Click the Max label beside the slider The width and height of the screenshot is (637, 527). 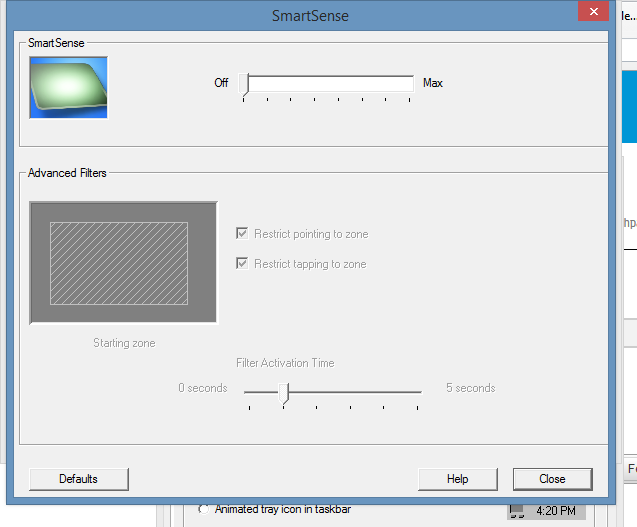tap(433, 83)
